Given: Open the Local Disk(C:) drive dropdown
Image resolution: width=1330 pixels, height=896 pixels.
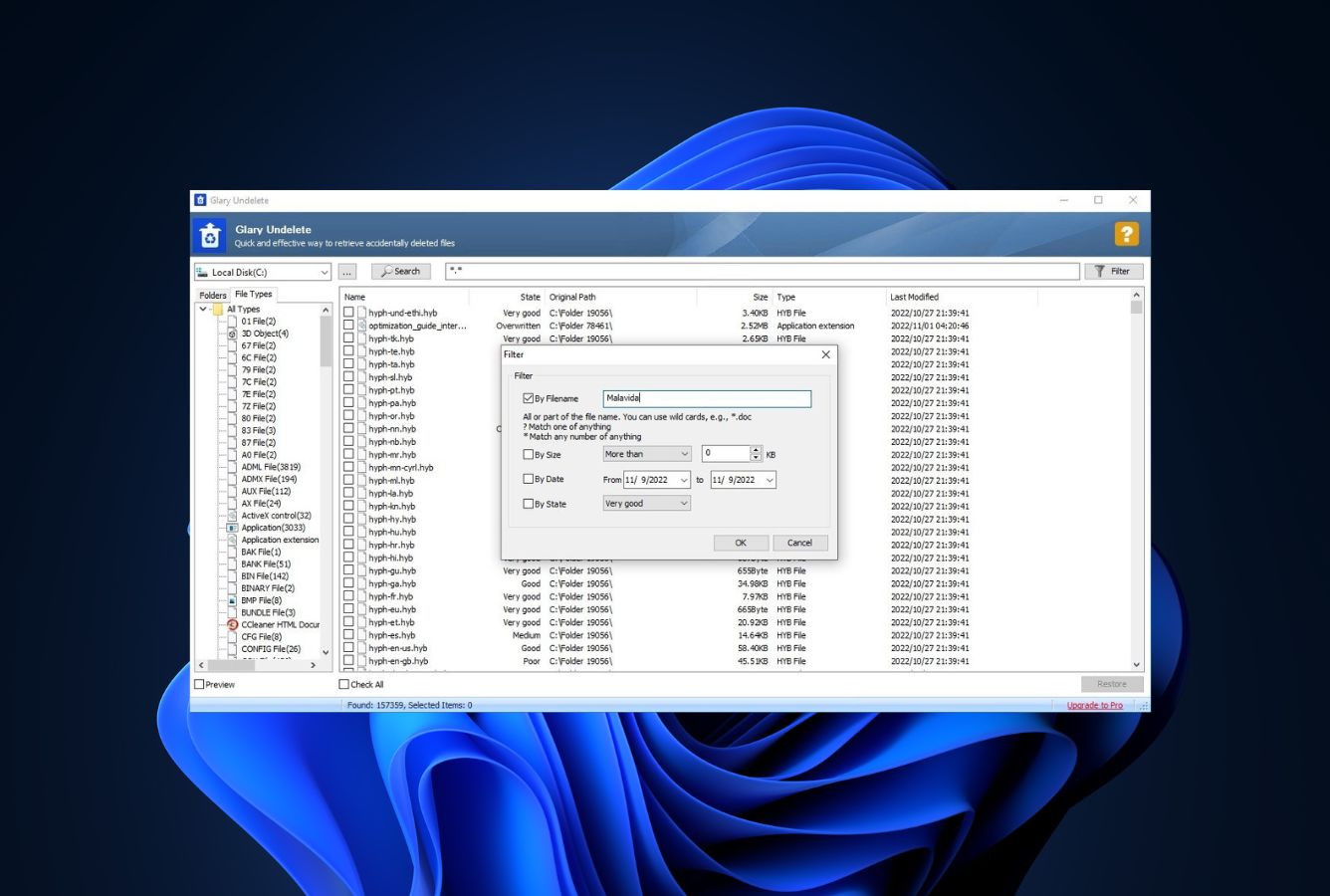Looking at the screenshot, I should coord(325,272).
